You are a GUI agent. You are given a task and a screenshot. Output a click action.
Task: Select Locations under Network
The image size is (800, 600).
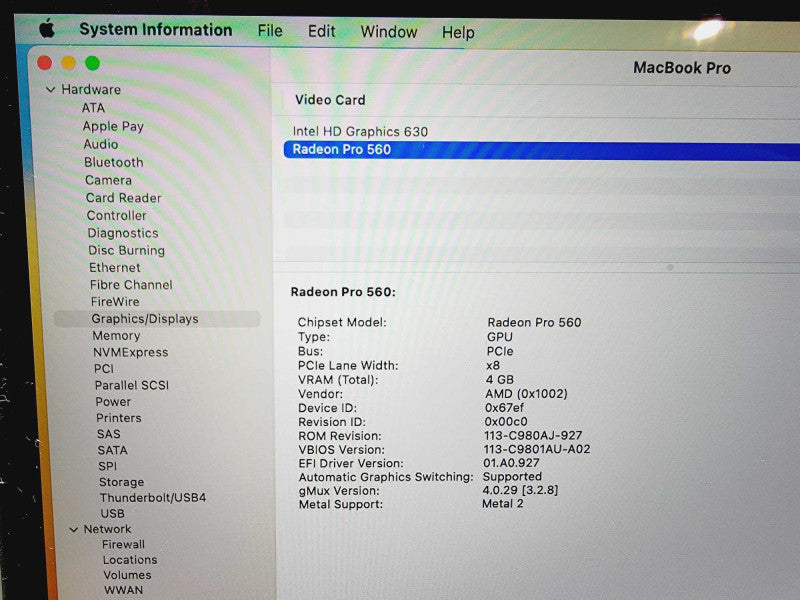coord(130,560)
